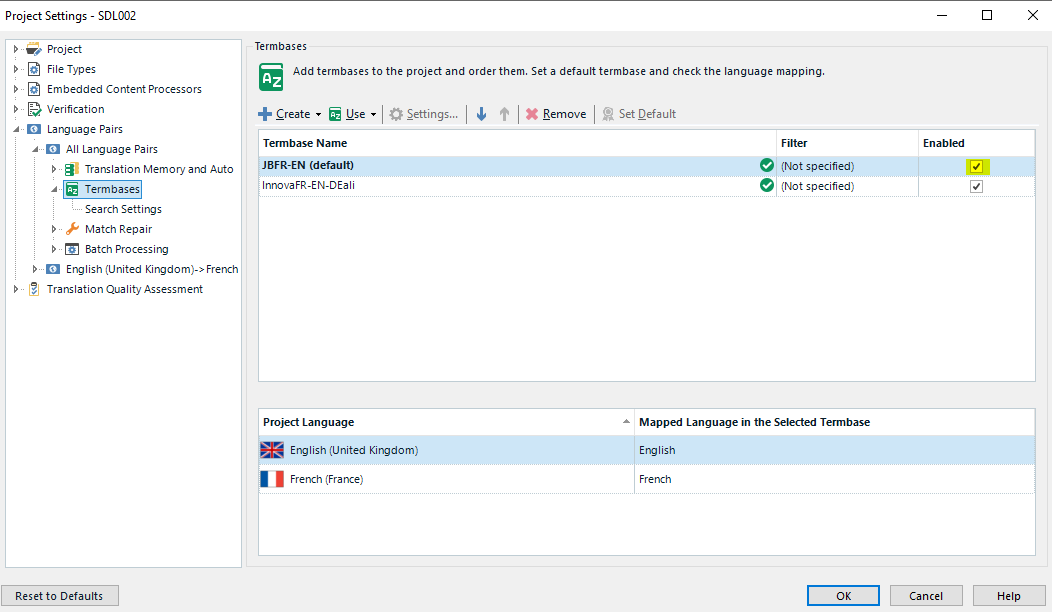Click the Termbases Az tree icon
The image size is (1052, 612).
tap(72, 189)
